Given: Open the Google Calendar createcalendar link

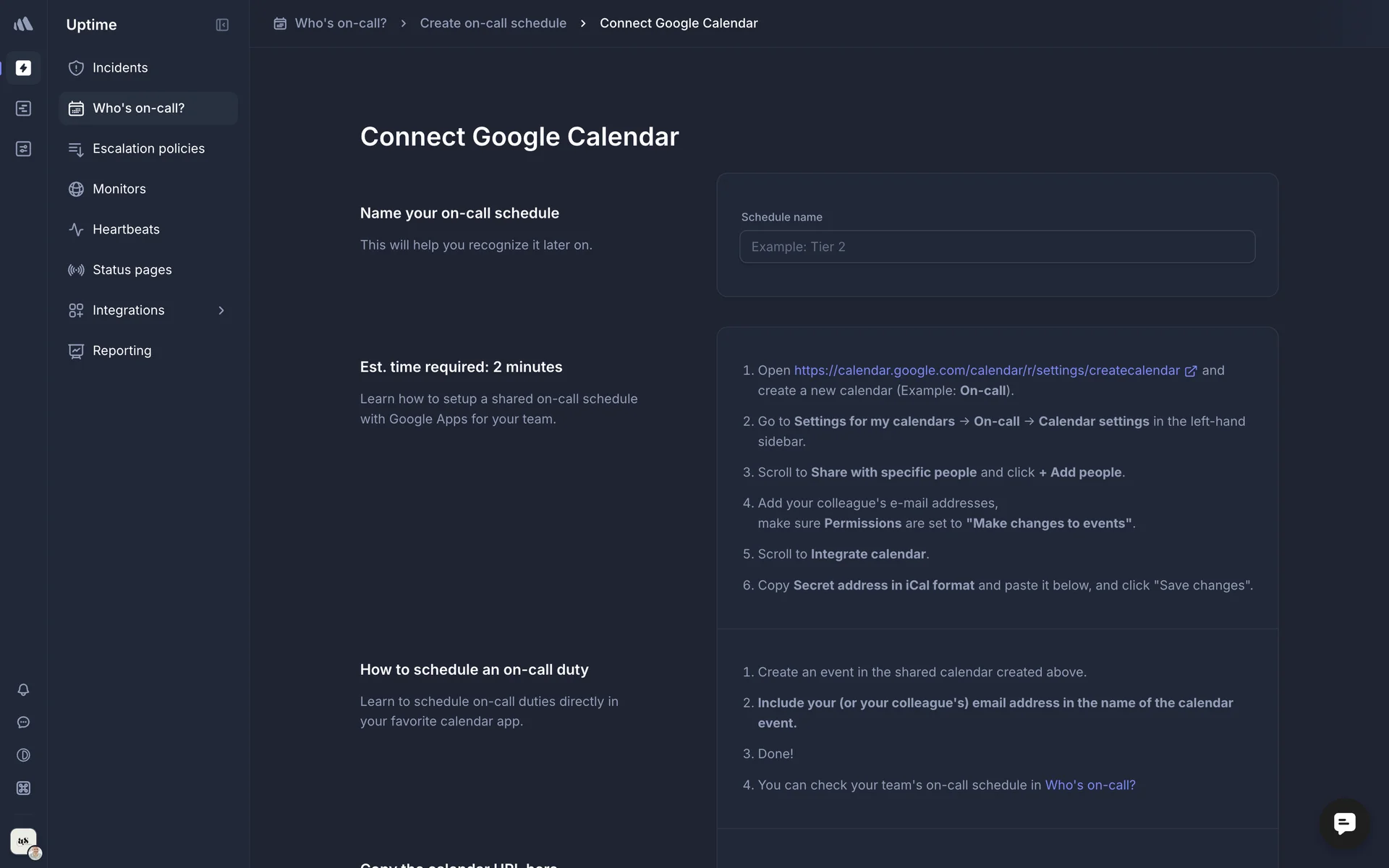Looking at the screenshot, I should pyautogui.click(x=987, y=370).
